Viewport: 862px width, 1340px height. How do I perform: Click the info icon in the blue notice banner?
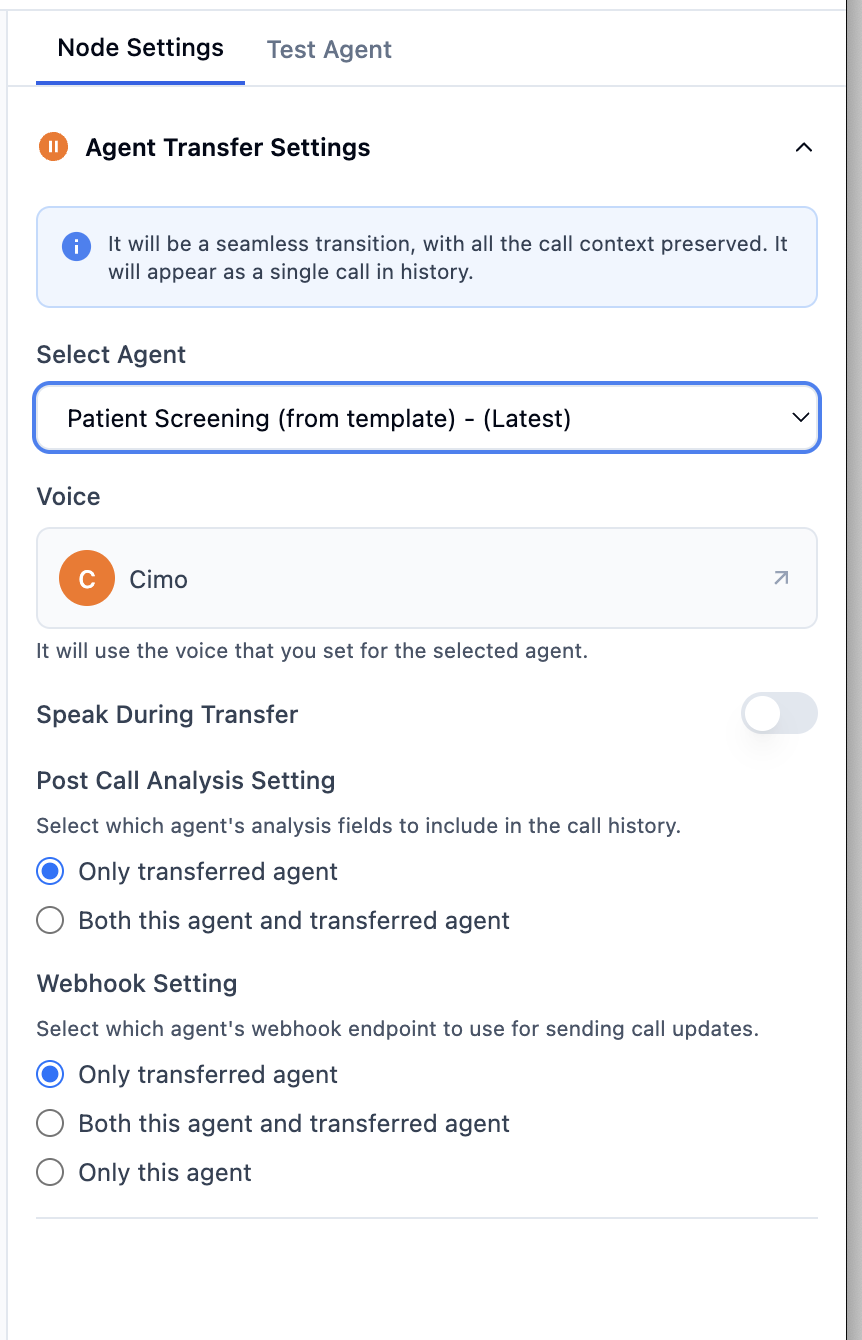pos(76,246)
